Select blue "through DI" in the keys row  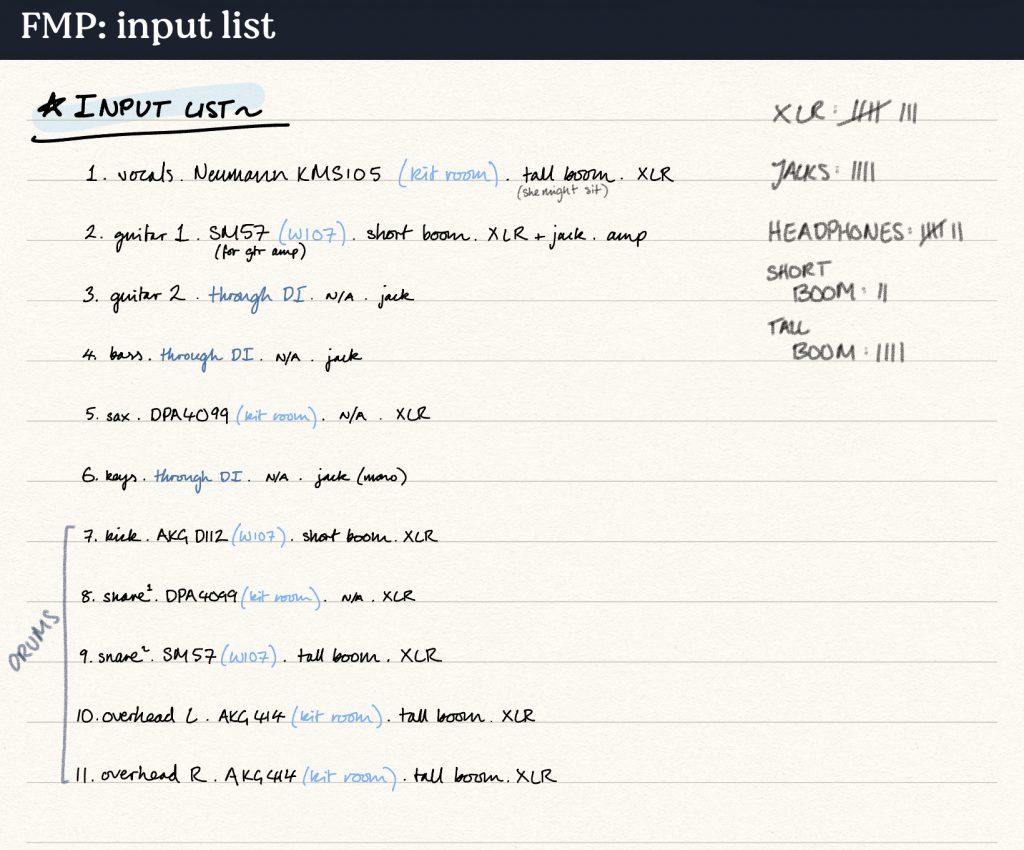[x=198, y=478]
